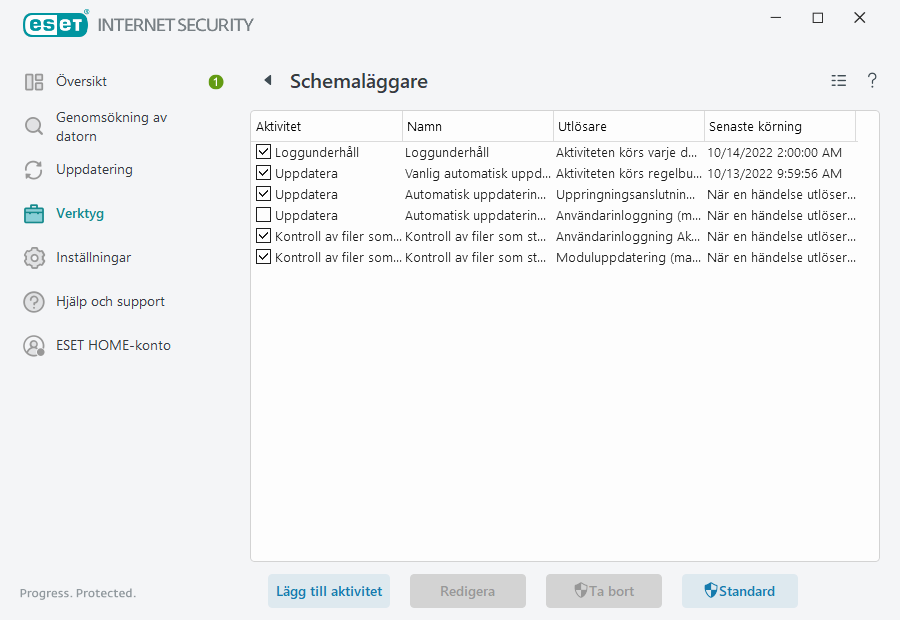Open Inställningar from the sidebar
The width and height of the screenshot is (900, 620).
coord(93,257)
